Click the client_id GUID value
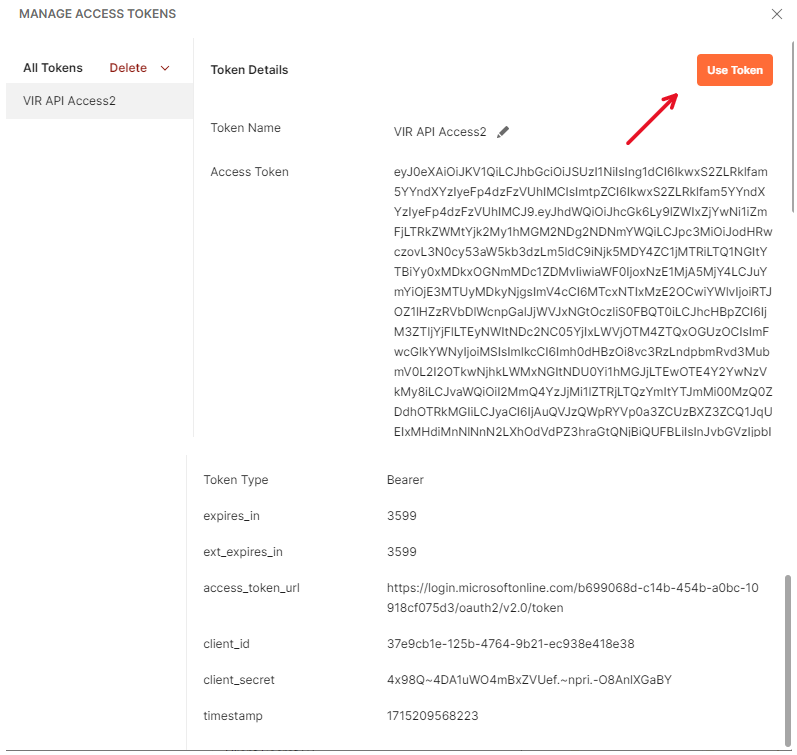 pos(510,644)
